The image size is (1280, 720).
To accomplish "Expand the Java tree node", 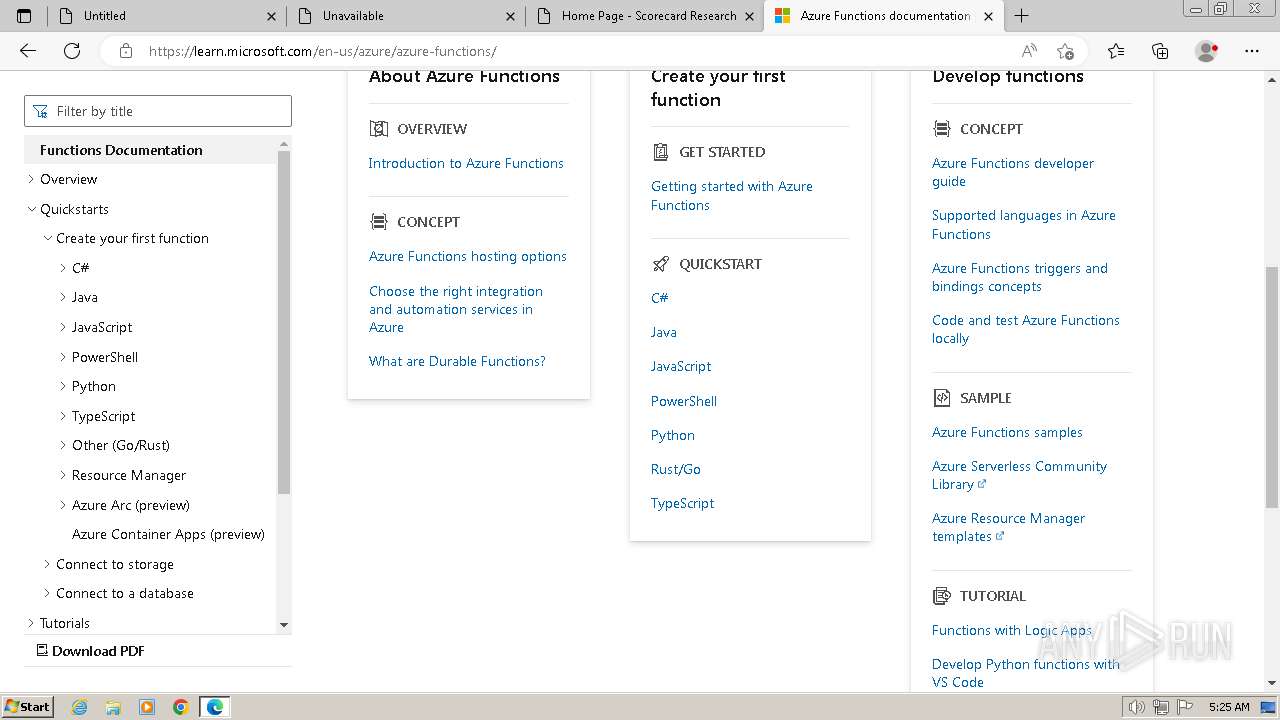I will [x=63, y=297].
